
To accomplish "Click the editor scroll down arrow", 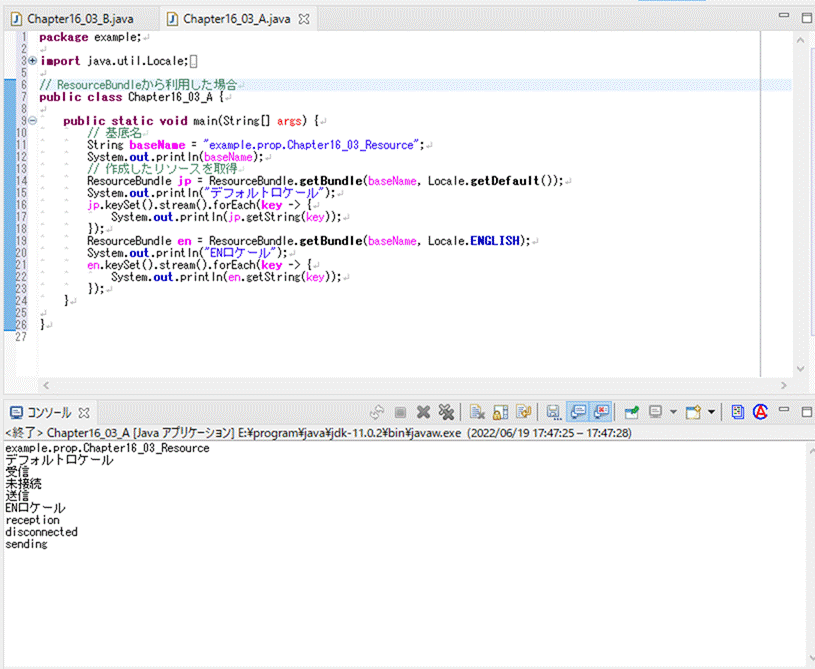I will [x=800, y=369].
